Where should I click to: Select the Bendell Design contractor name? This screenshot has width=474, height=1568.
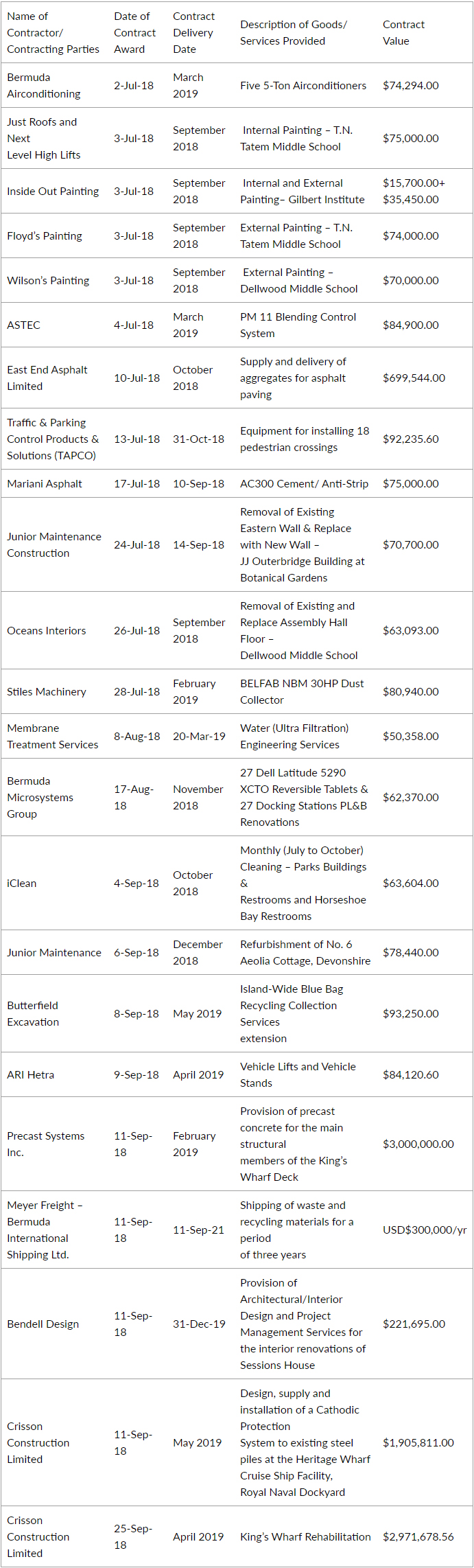(43, 1324)
